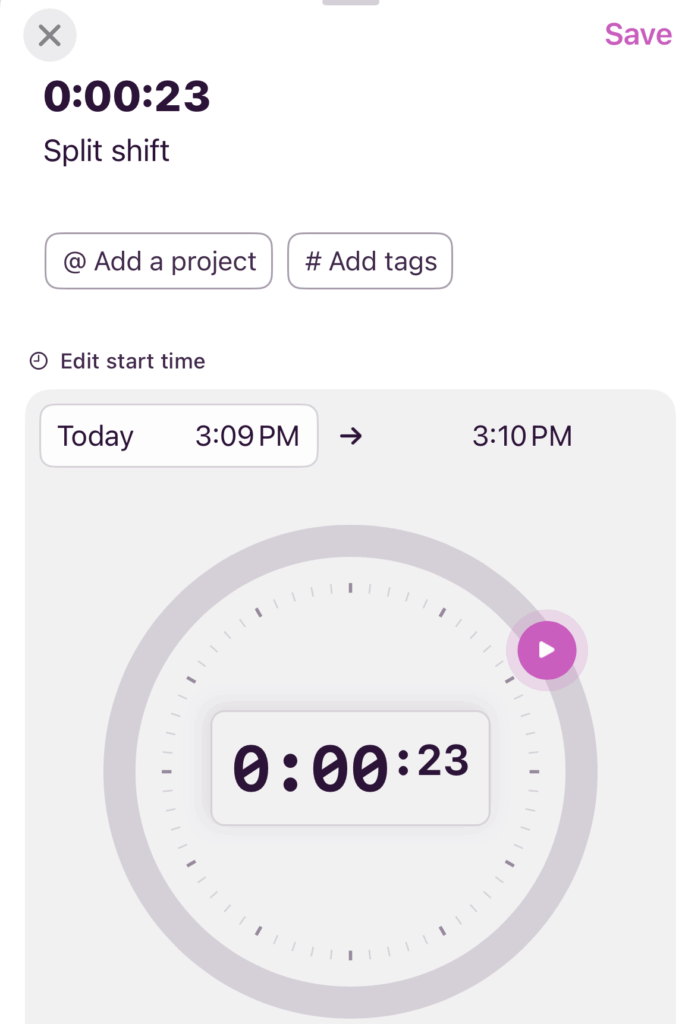Edit the 3:09 PM start time
The height and width of the screenshot is (1024, 682).
(x=247, y=436)
